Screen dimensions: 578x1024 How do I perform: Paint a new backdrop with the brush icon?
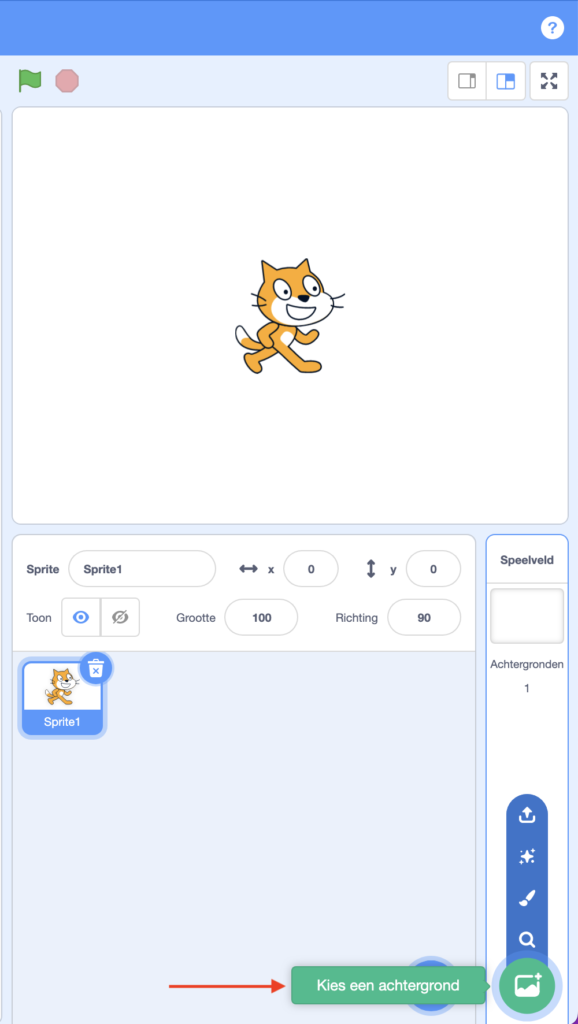pos(527,899)
